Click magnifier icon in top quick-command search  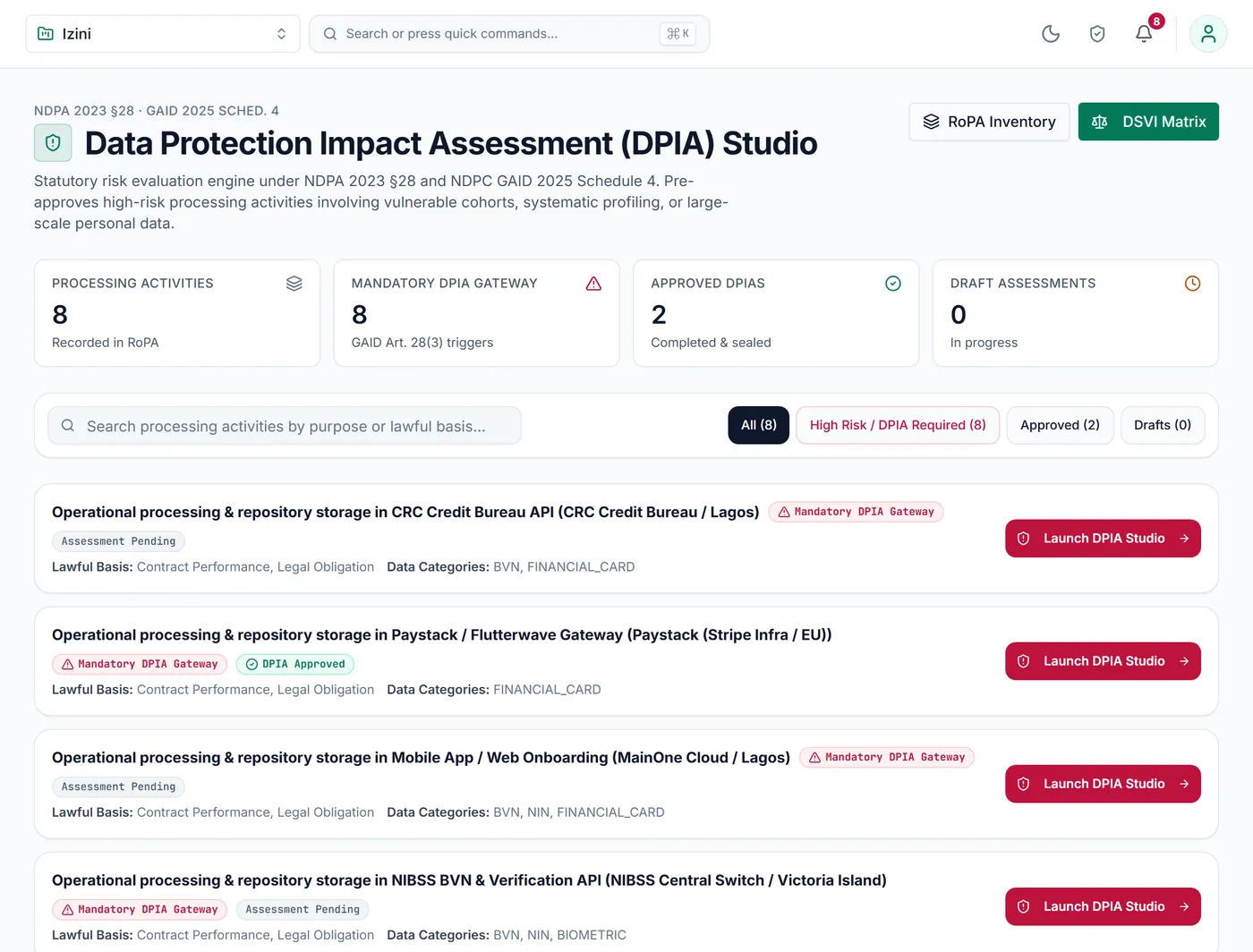point(330,34)
